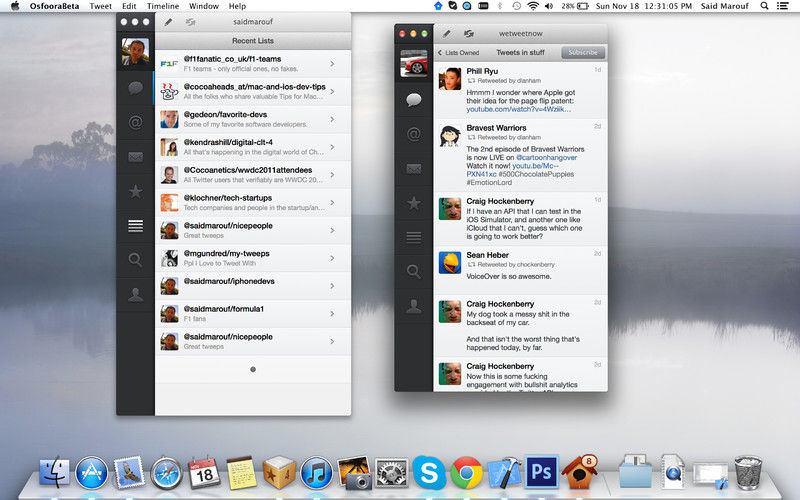Click the Subscribe button
Screen dimensions: 800x500
click(x=583, y=53)
